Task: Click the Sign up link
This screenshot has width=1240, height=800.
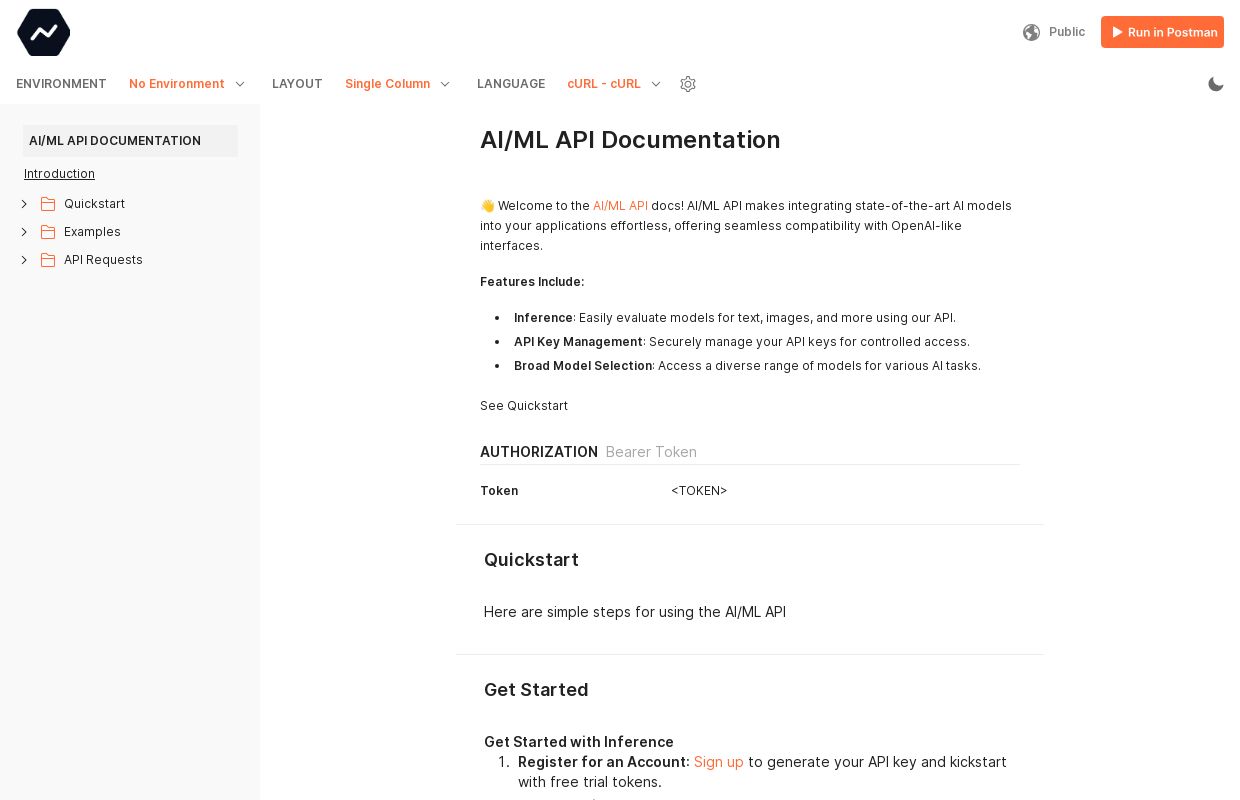Action: click(x=719, y=762)
